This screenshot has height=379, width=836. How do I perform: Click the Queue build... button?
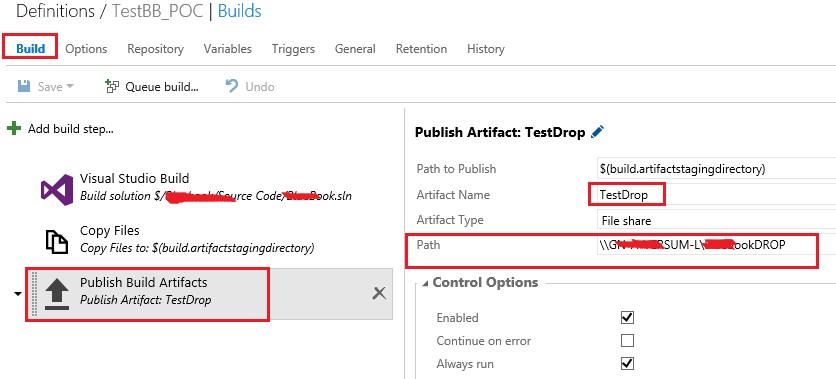click(x=152, y=86)
